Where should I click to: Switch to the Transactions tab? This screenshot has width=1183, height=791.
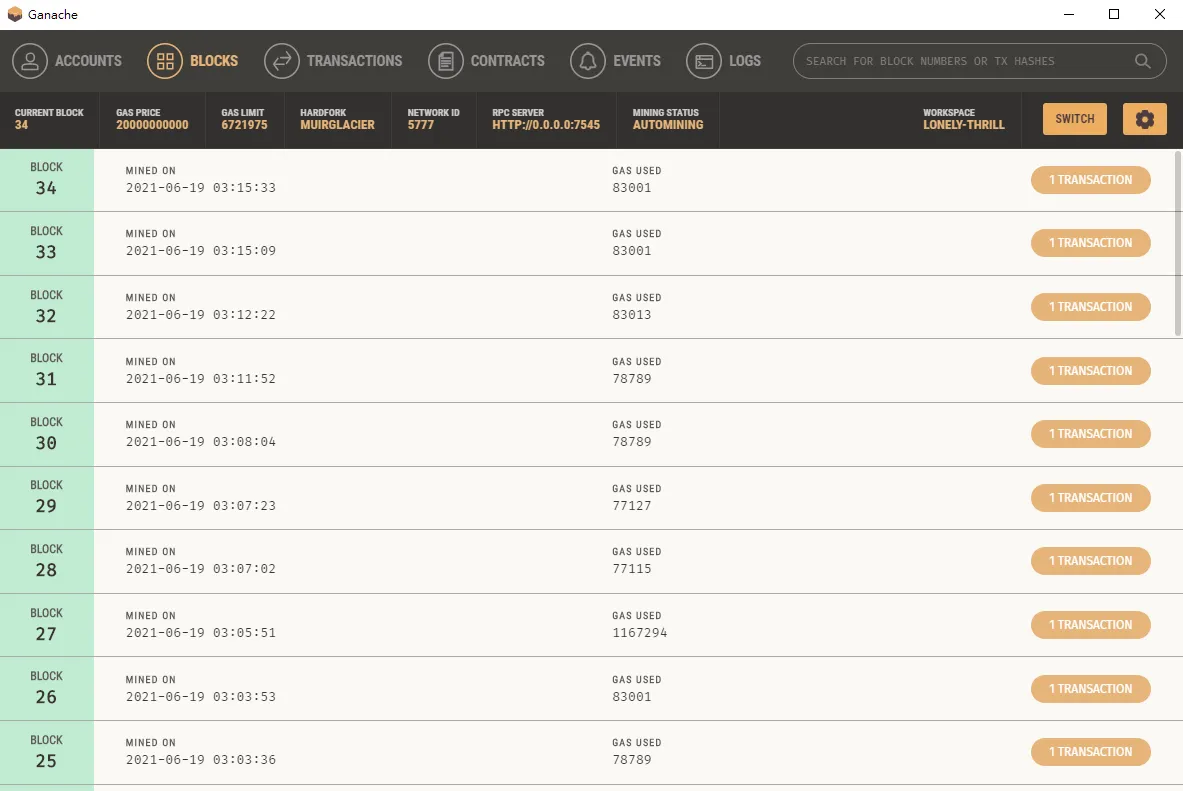(x=354, y=61)
